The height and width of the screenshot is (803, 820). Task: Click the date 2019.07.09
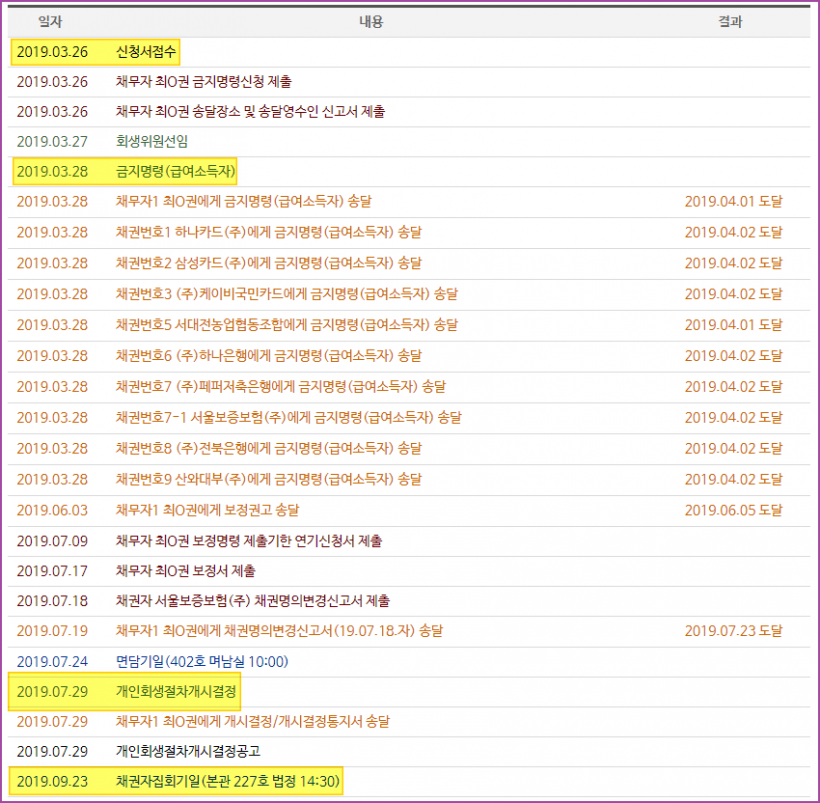52,541
